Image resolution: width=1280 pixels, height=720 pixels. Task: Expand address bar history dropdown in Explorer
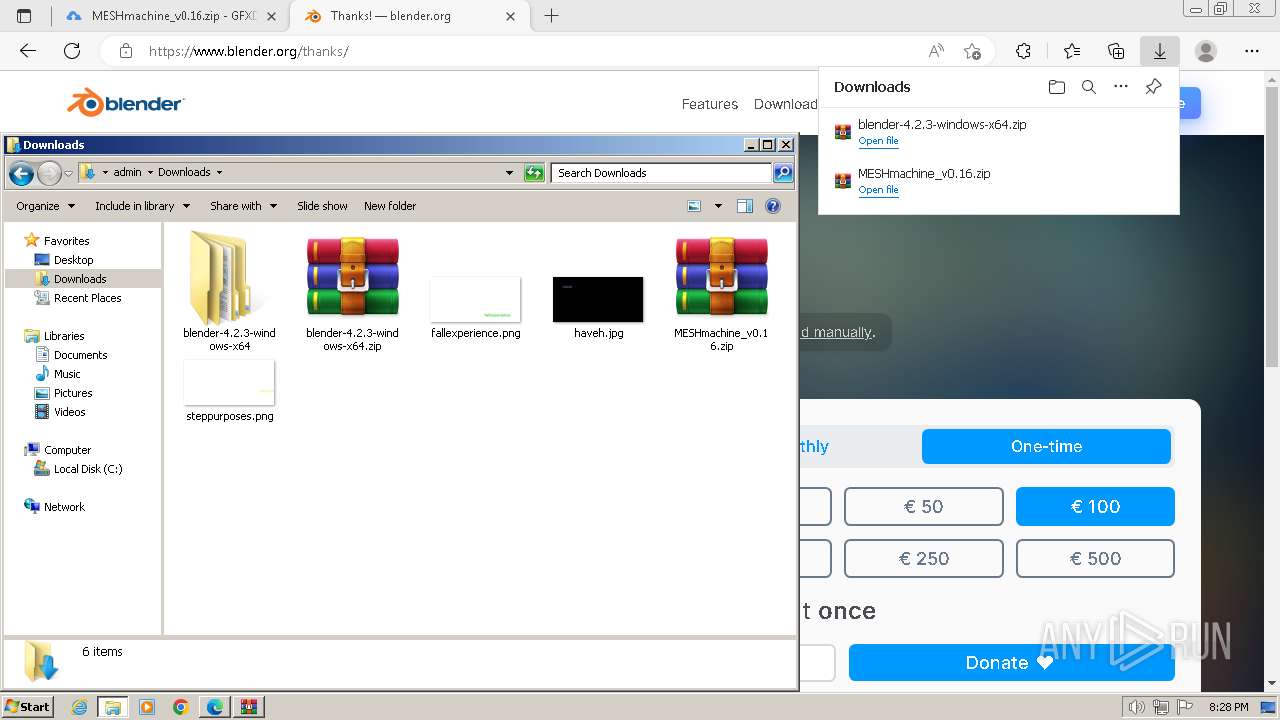click(509, 173)
